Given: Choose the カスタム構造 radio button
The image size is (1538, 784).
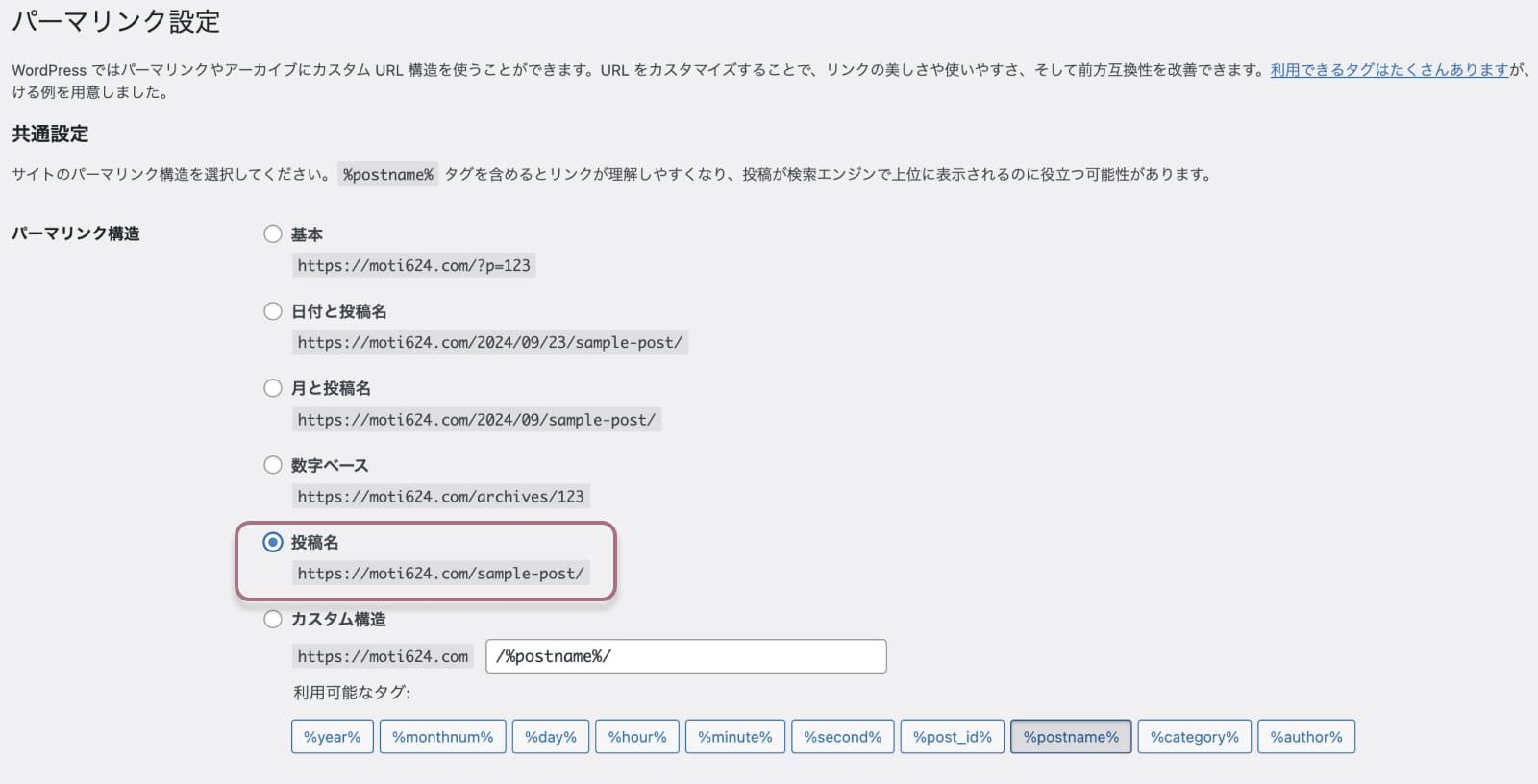Looking at the screenshot, I should point(273,619).
